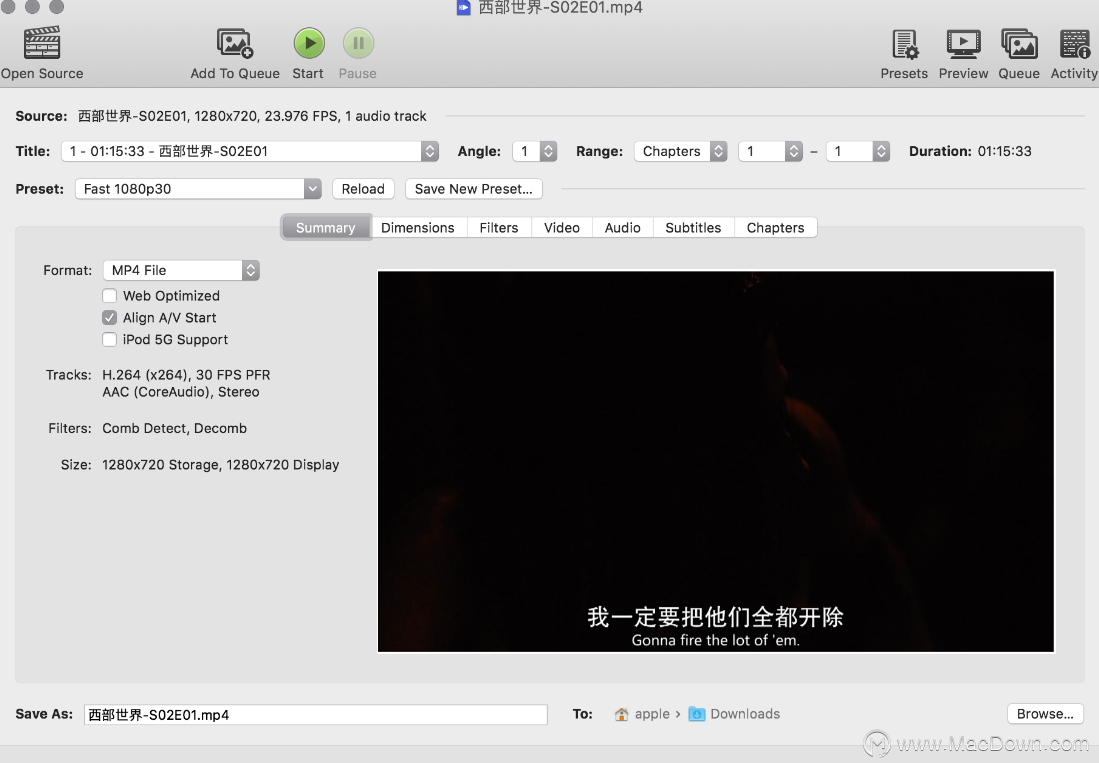Click Save New Preset button
This screenshot has width=1099, height=763.
pyautogui.click(x=474, y=189)
